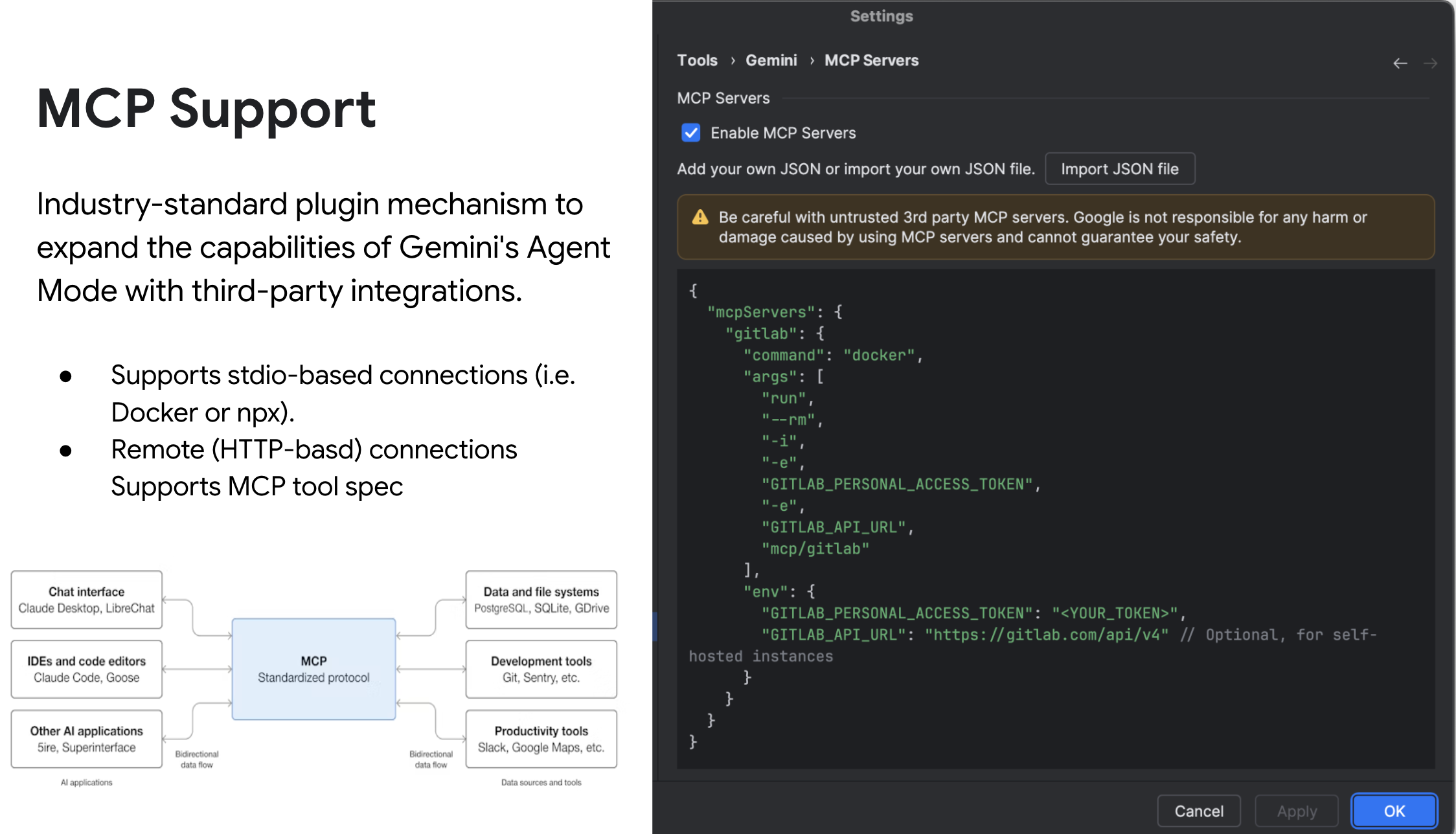Click the "mcpServers" key in JSON
Viewport: 1456px width, 834px height.
coord(760,312)
